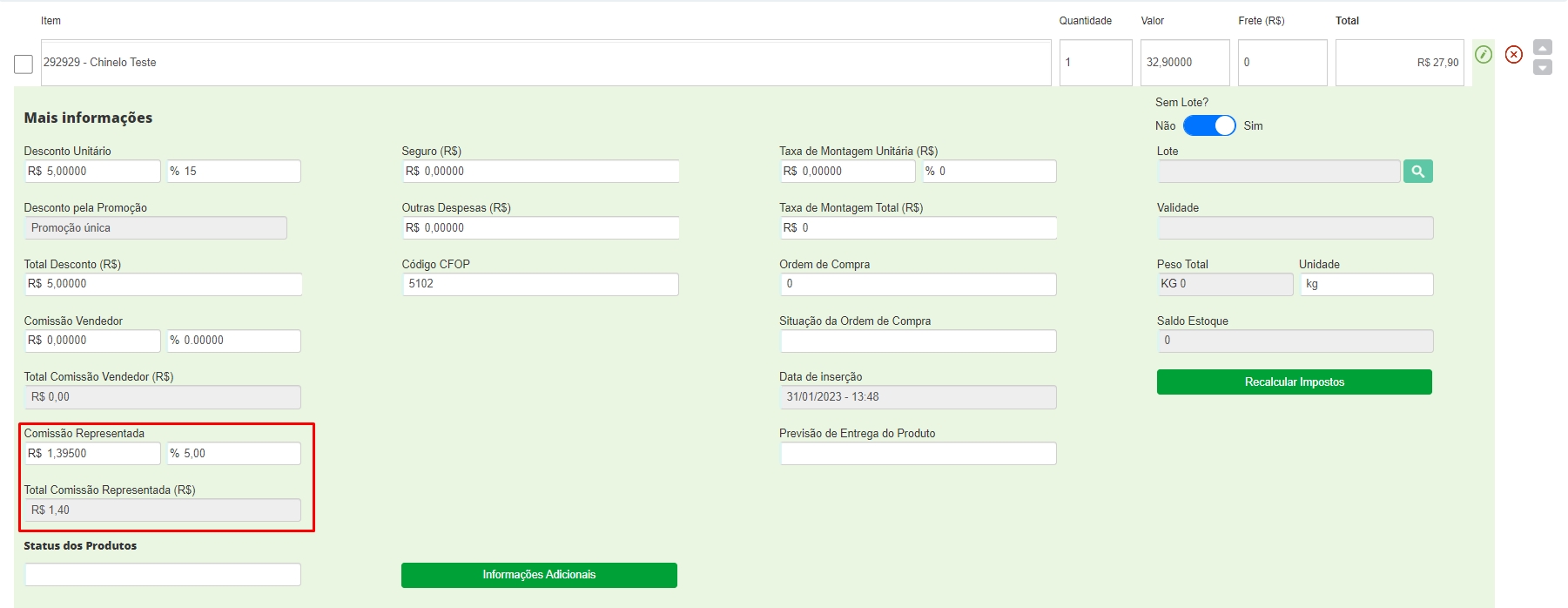Move item up with the up arrow
This screenshot has height=608, width=1568.
click(1543, 47)
